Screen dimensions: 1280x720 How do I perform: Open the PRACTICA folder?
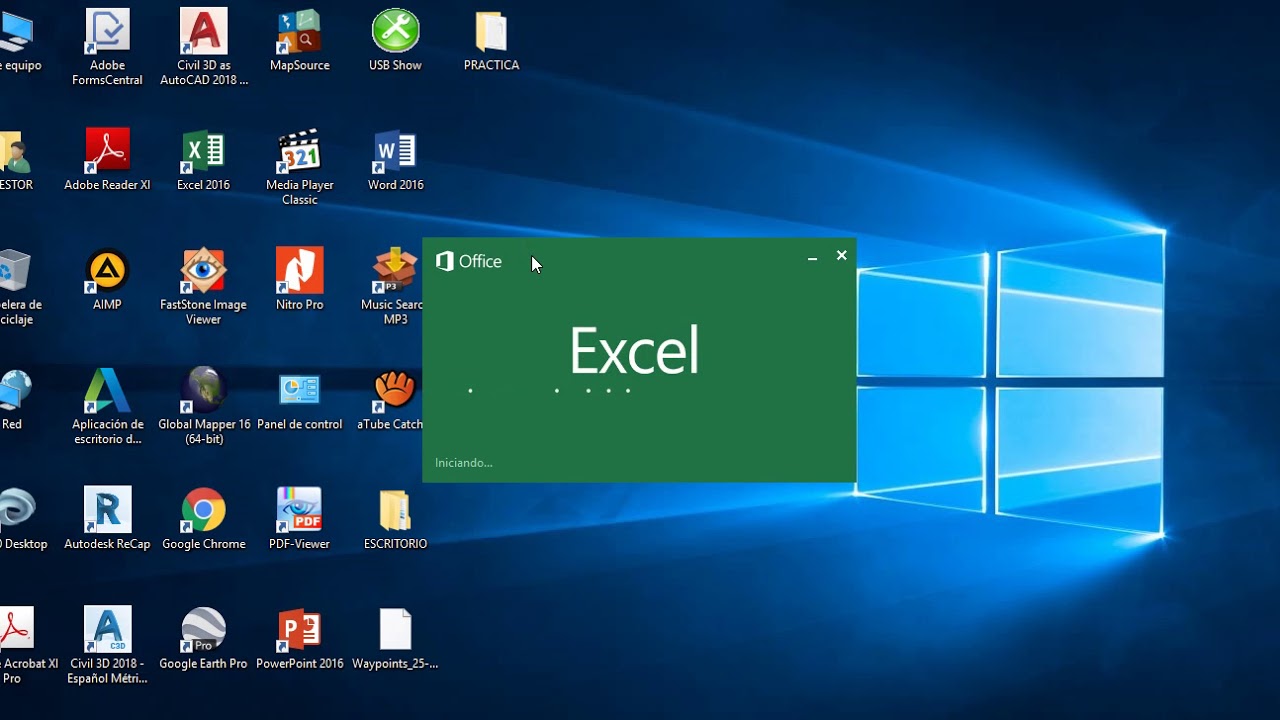pos(491,40)
